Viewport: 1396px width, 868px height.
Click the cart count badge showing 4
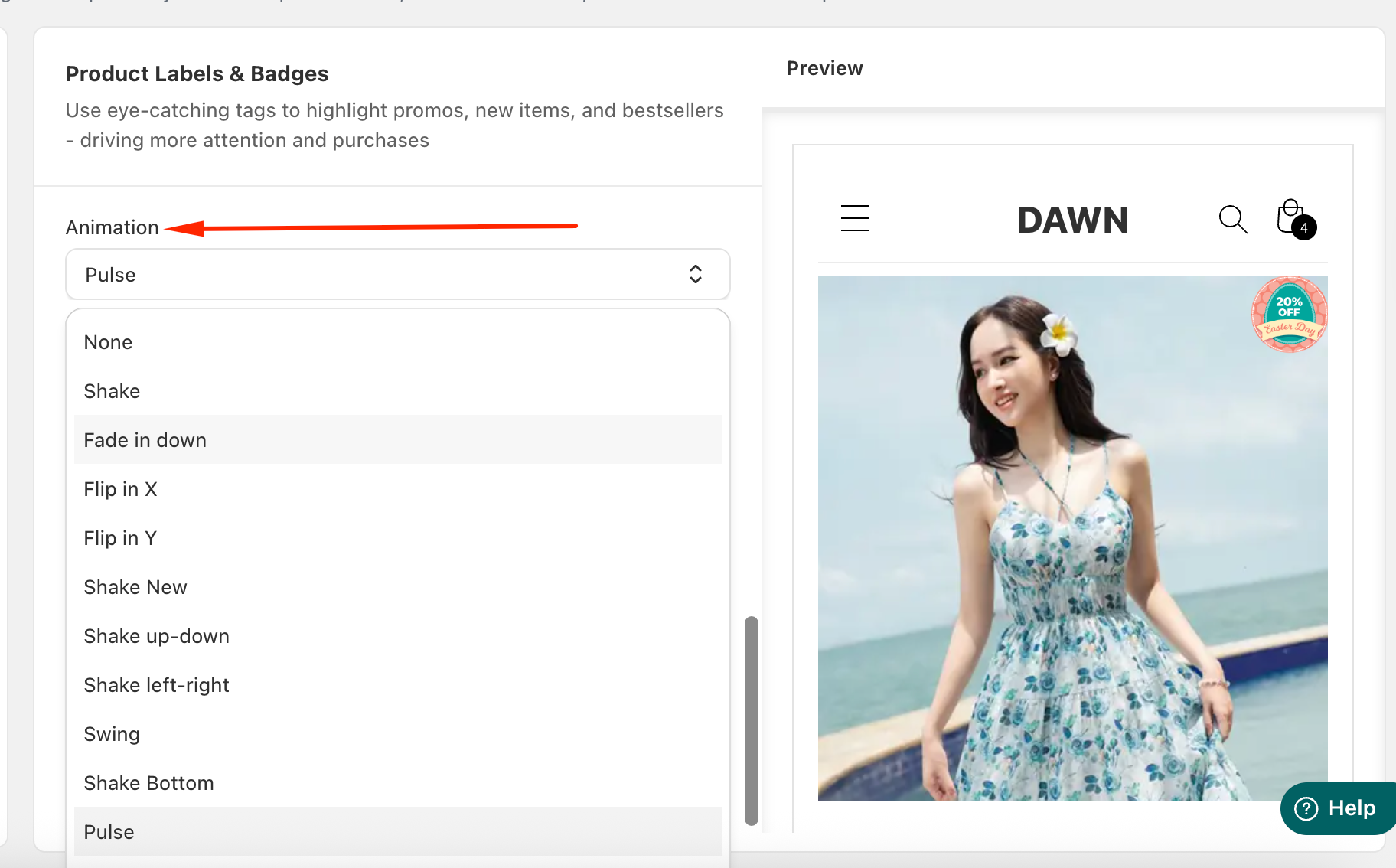(x=1304, y=227)
